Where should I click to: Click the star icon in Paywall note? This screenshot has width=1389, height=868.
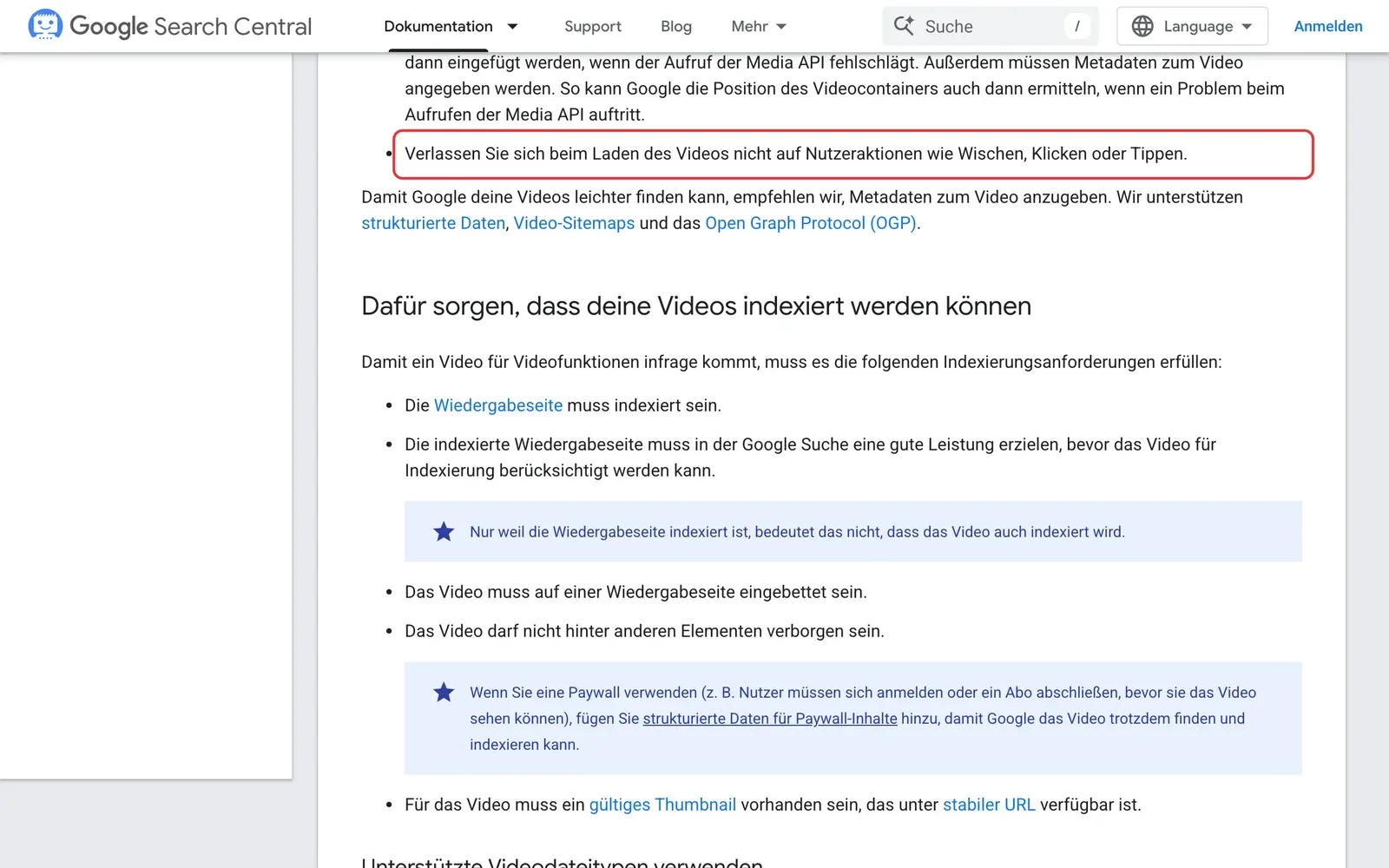point(444,693)
